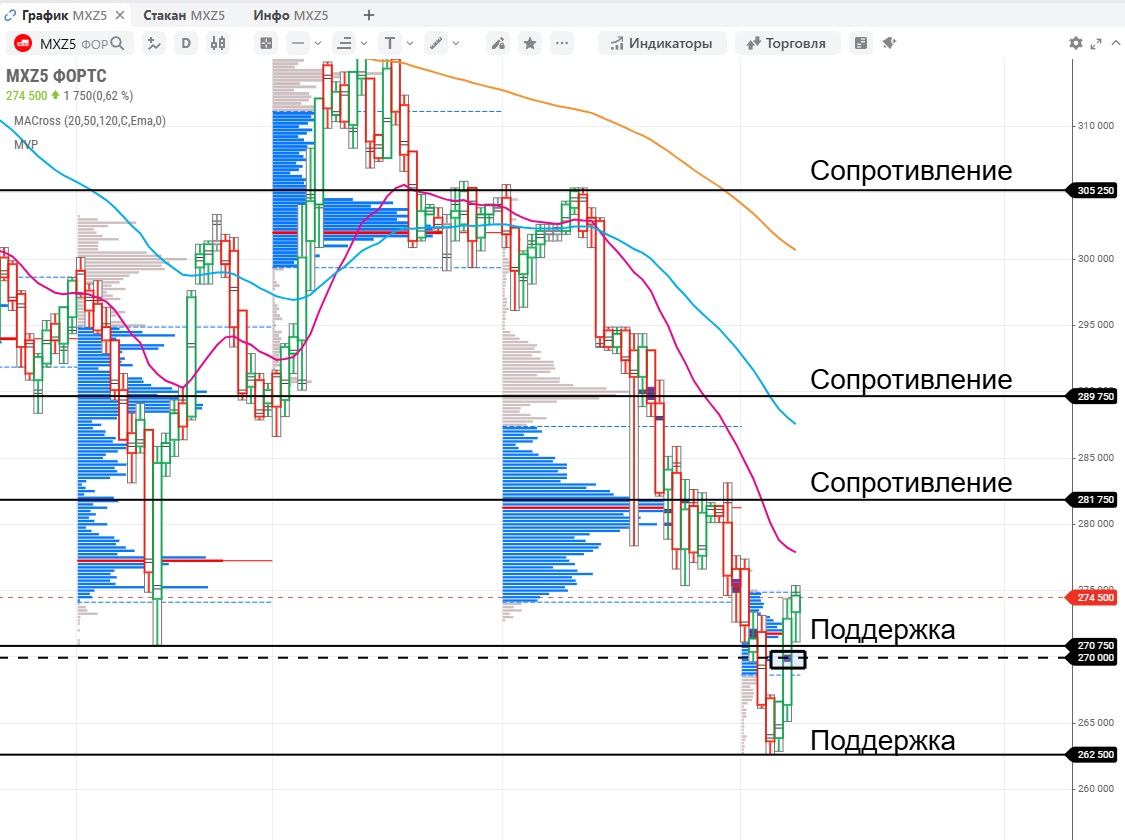Click the star favorites icon
Image resolution: width=1125 pixels, height=840 pixels.
point(530,43)
